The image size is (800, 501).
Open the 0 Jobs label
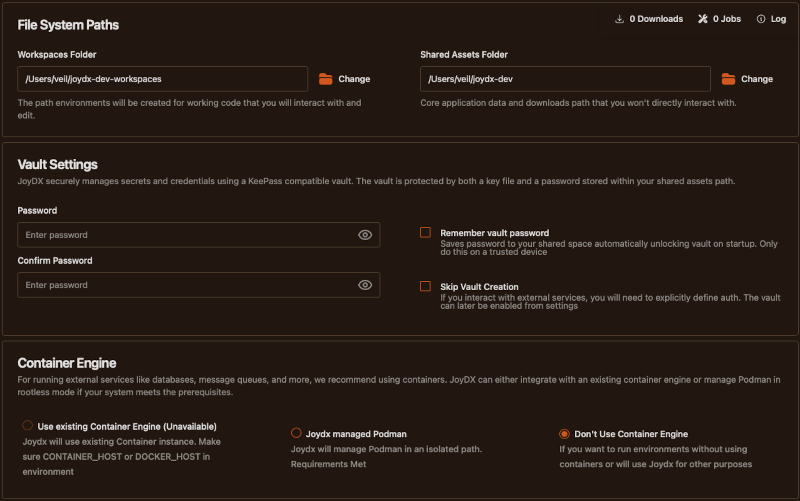click(x=729, y=19)
